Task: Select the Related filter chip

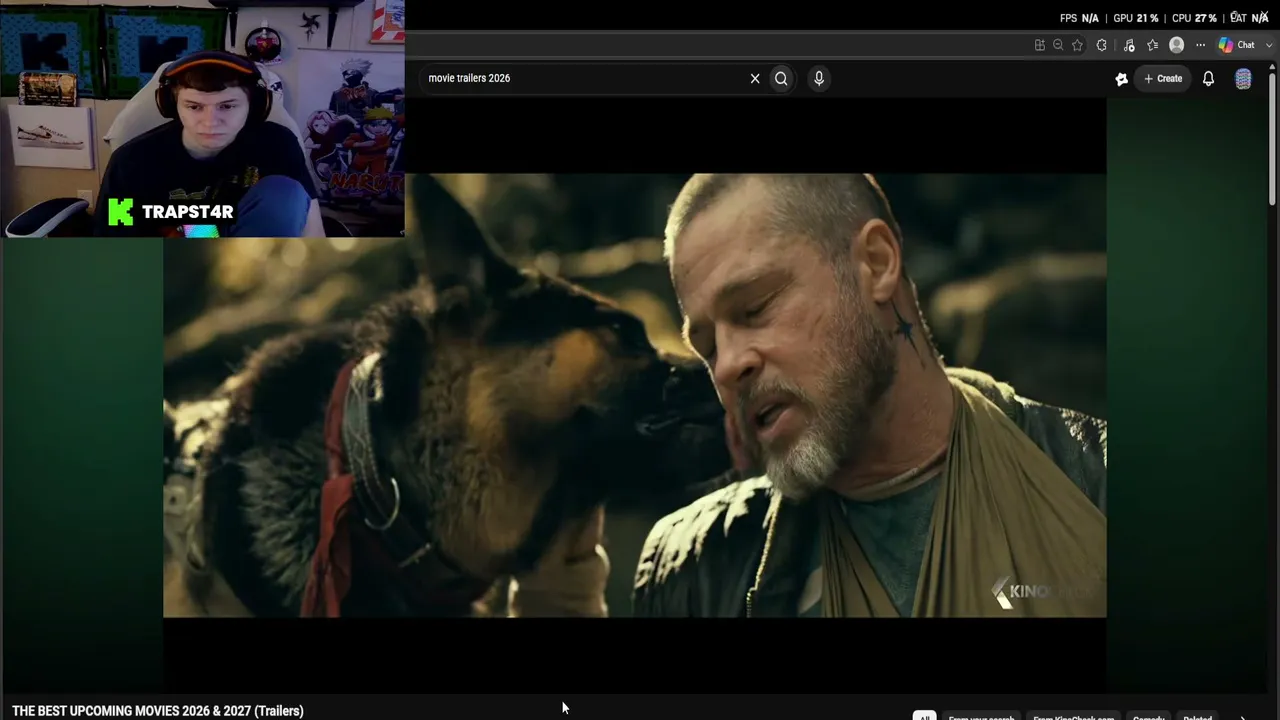Action: click(1197, 716)
